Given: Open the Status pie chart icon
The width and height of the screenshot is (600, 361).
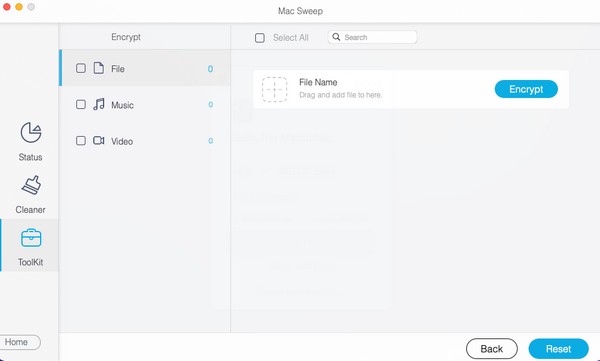Looking at the screenshot, I should (x=31, y=132).
